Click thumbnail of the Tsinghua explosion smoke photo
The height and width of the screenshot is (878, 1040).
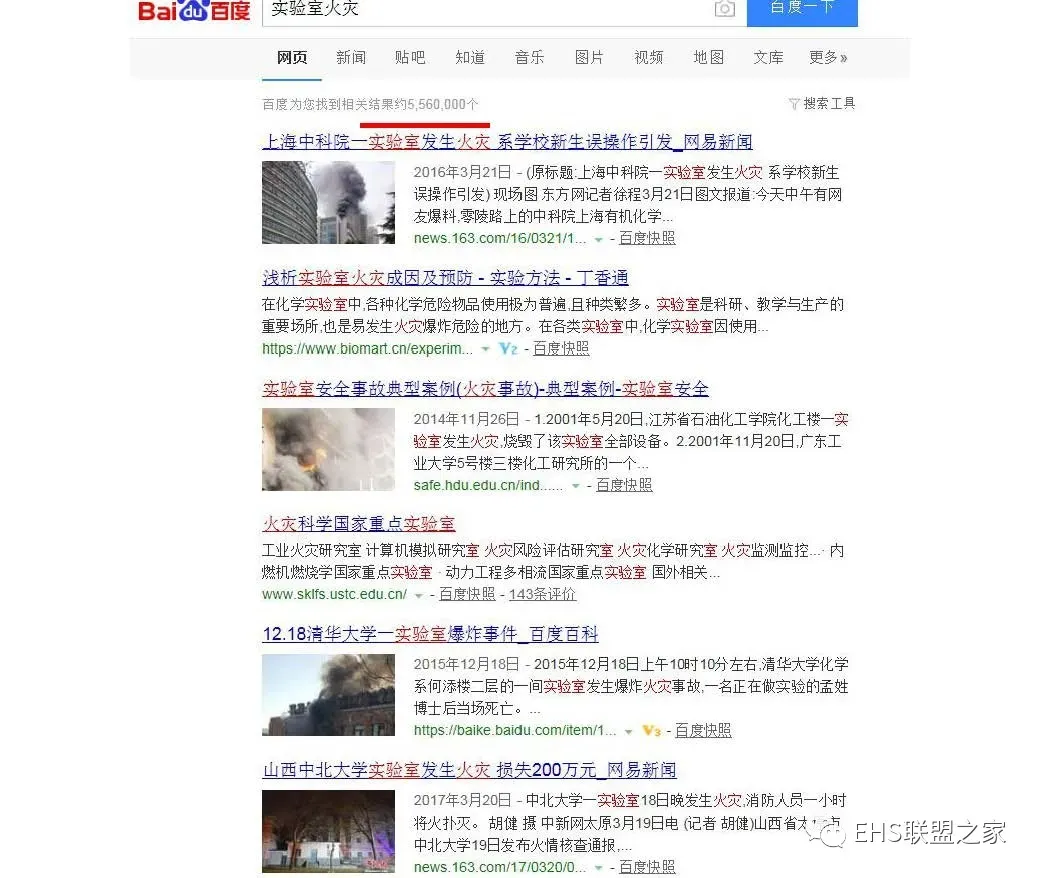[328, 695]
